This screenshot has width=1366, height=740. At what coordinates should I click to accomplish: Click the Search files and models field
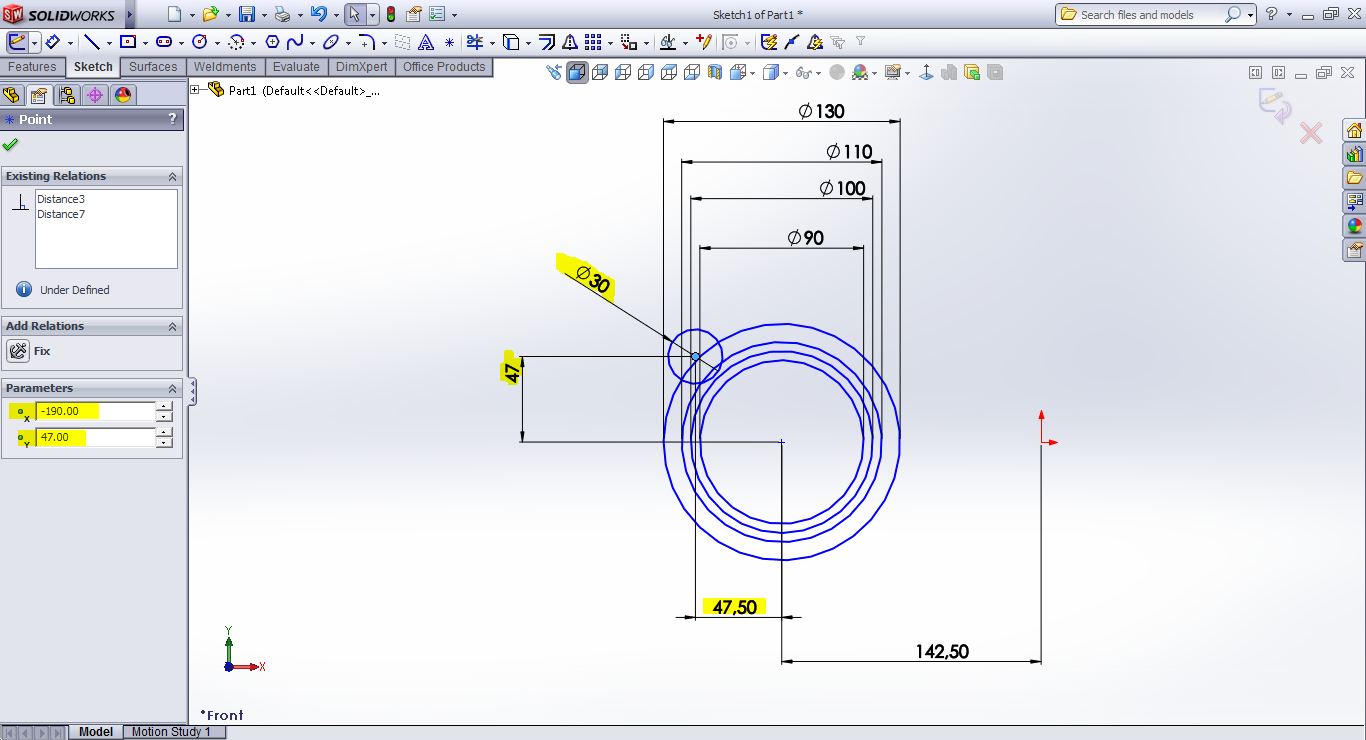tap(1150, 15)
